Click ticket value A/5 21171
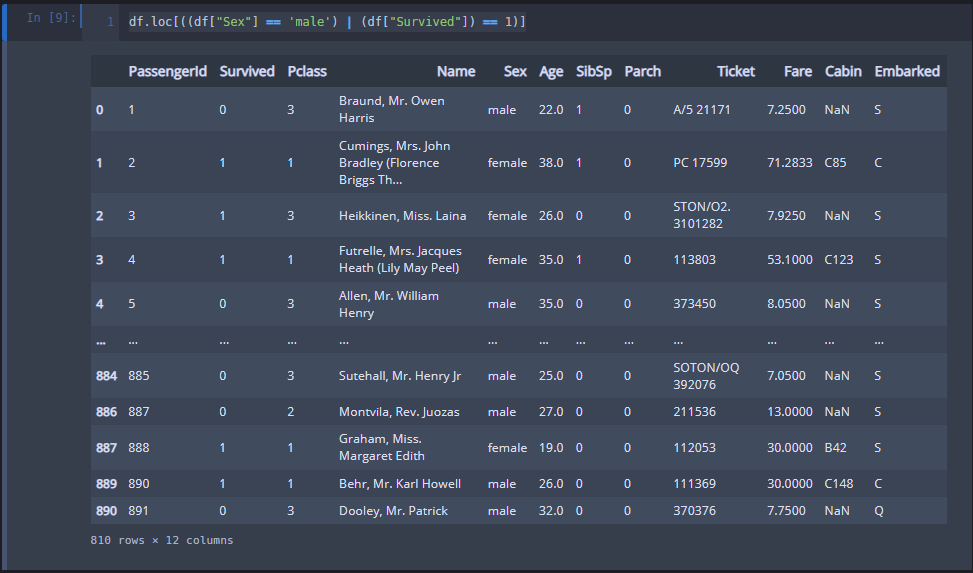This screenshot has width=973, height=573. point(701,110)
